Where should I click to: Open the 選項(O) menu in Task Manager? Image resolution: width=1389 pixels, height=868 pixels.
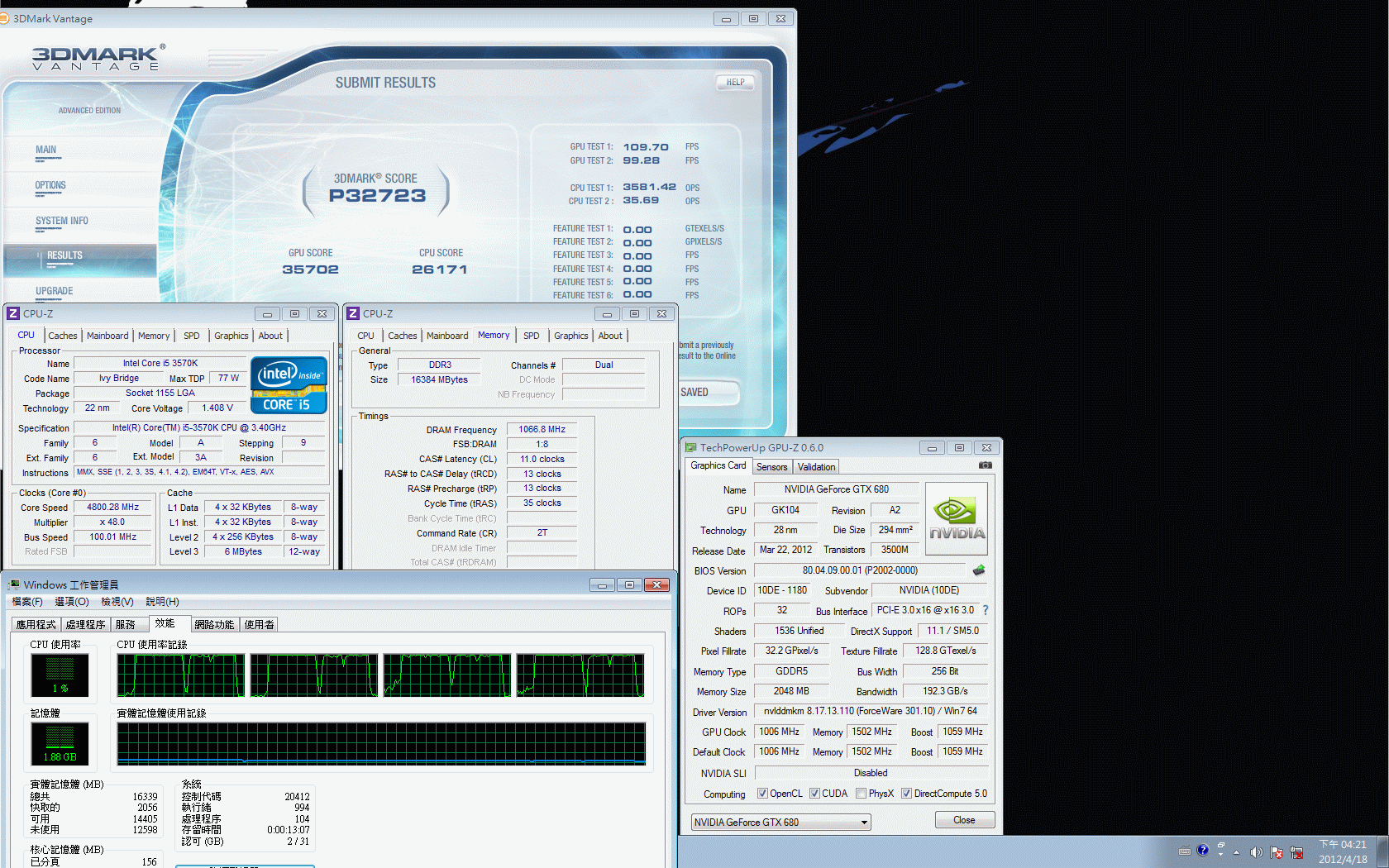pyautogui.click(x=72, y=602)
